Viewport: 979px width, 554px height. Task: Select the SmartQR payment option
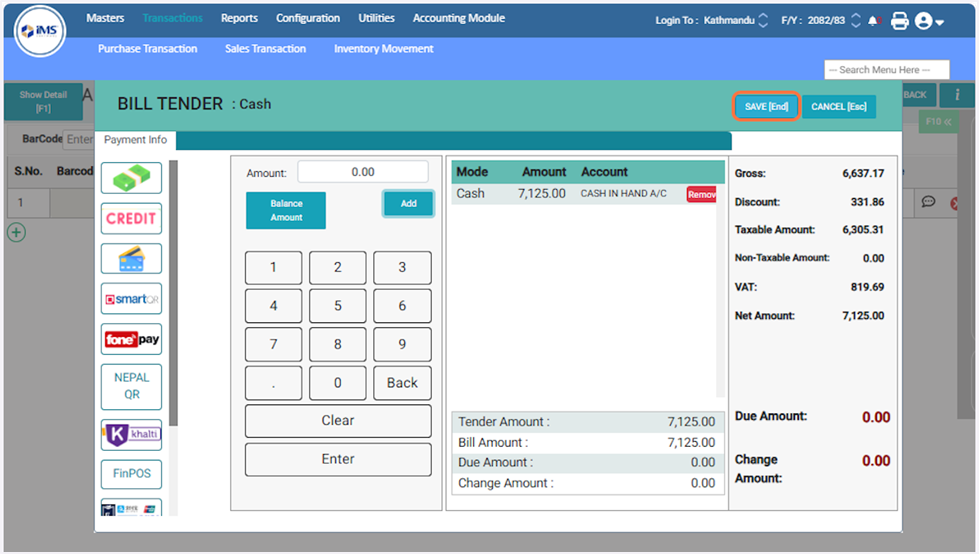point(131,299)
